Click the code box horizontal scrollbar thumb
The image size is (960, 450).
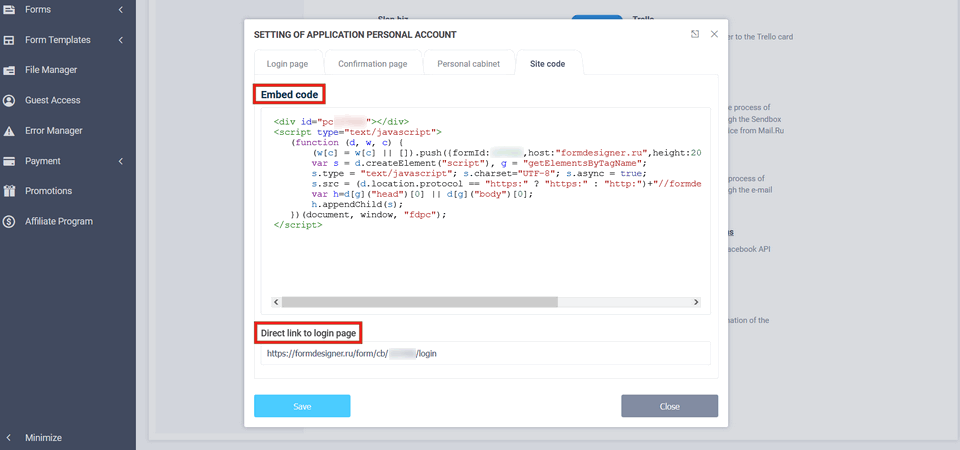click(420, 302)
